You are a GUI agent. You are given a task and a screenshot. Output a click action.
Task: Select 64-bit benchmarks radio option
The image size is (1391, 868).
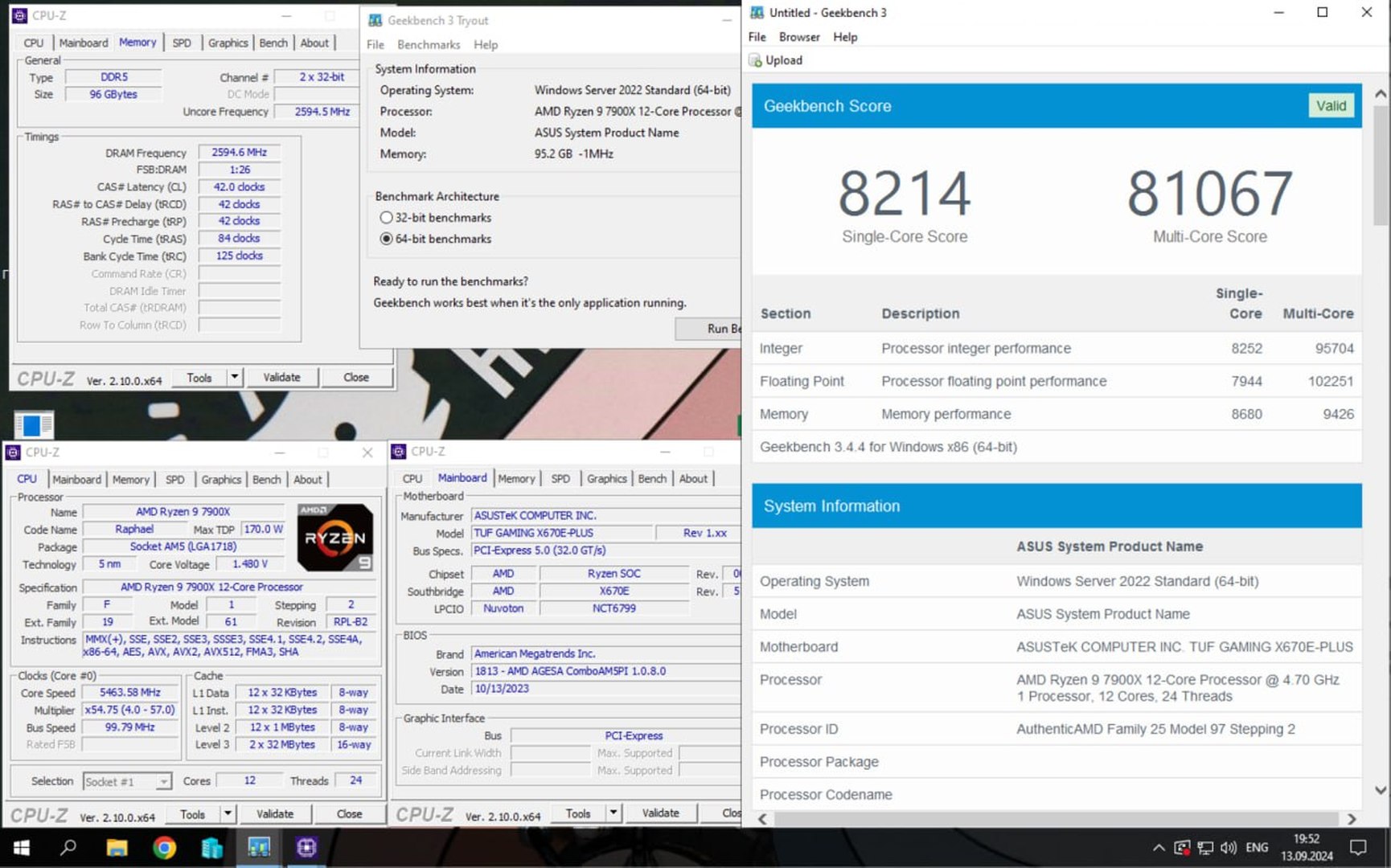pos(387,239)
